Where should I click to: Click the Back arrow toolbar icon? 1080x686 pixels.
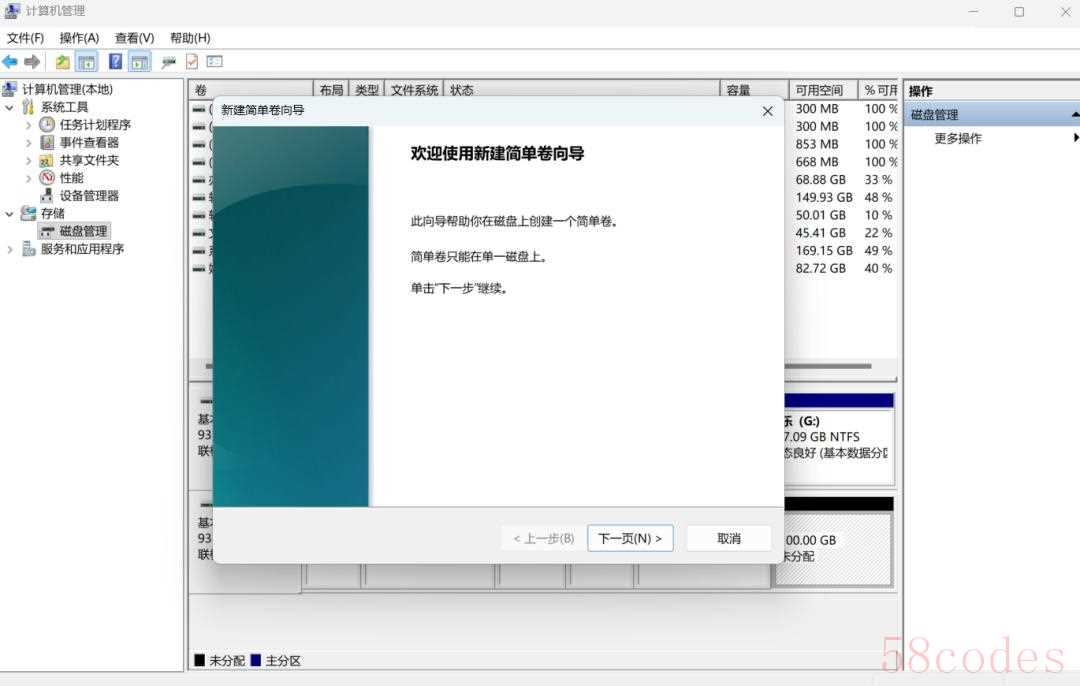[10, 62]
